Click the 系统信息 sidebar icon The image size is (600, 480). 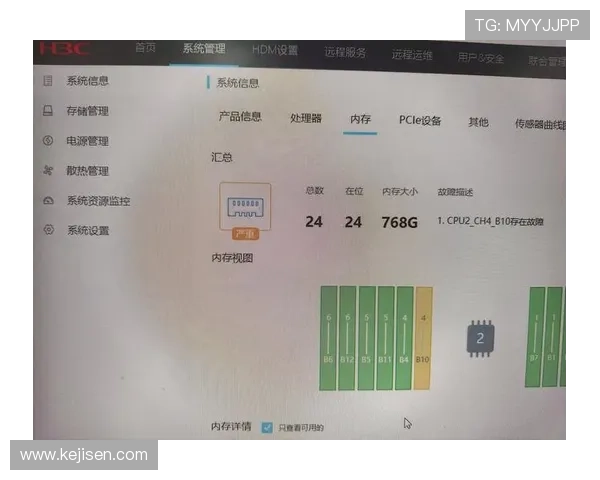point(48,81)
